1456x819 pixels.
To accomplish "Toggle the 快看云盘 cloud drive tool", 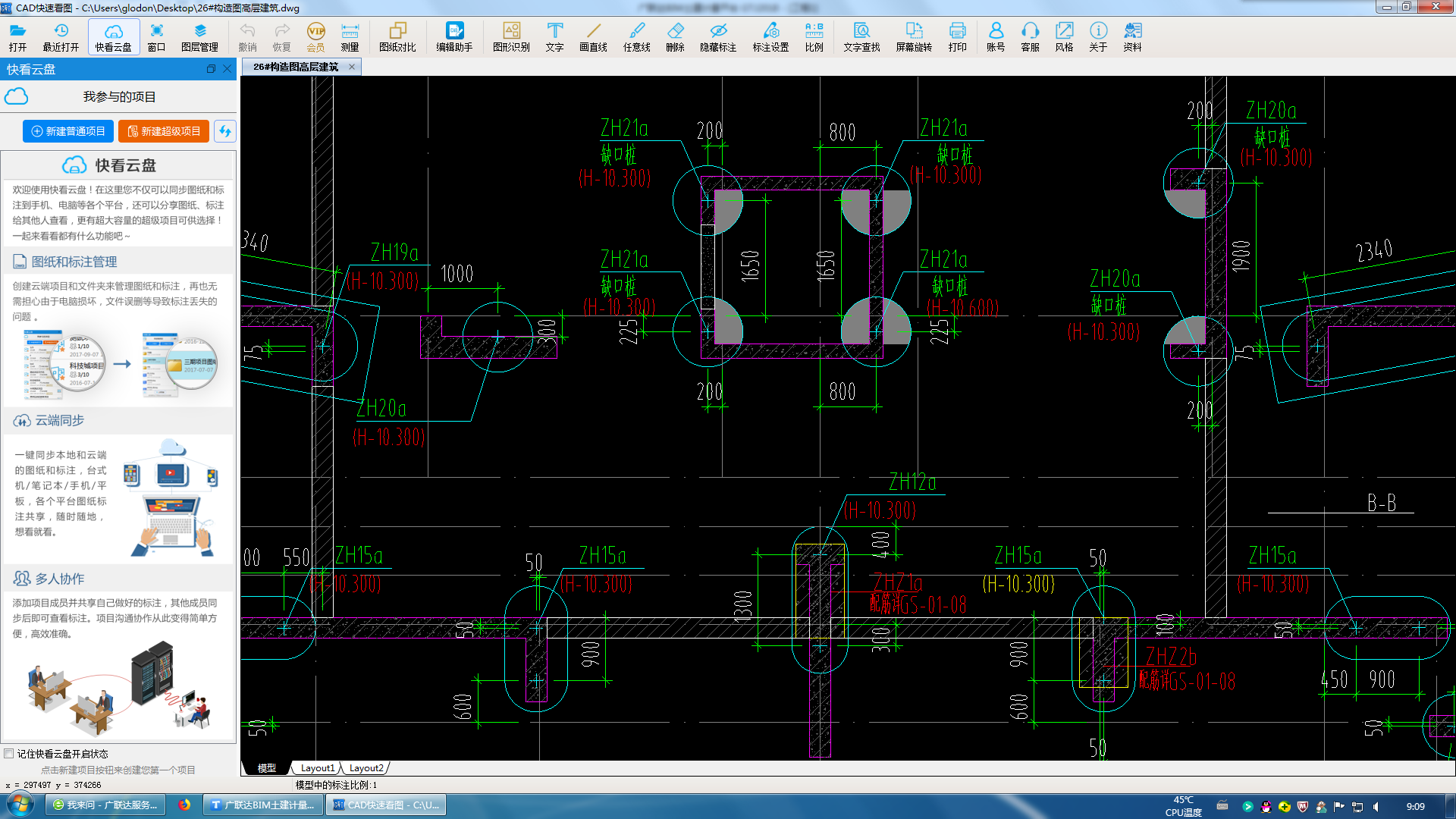I will click(x=114, y=37).
